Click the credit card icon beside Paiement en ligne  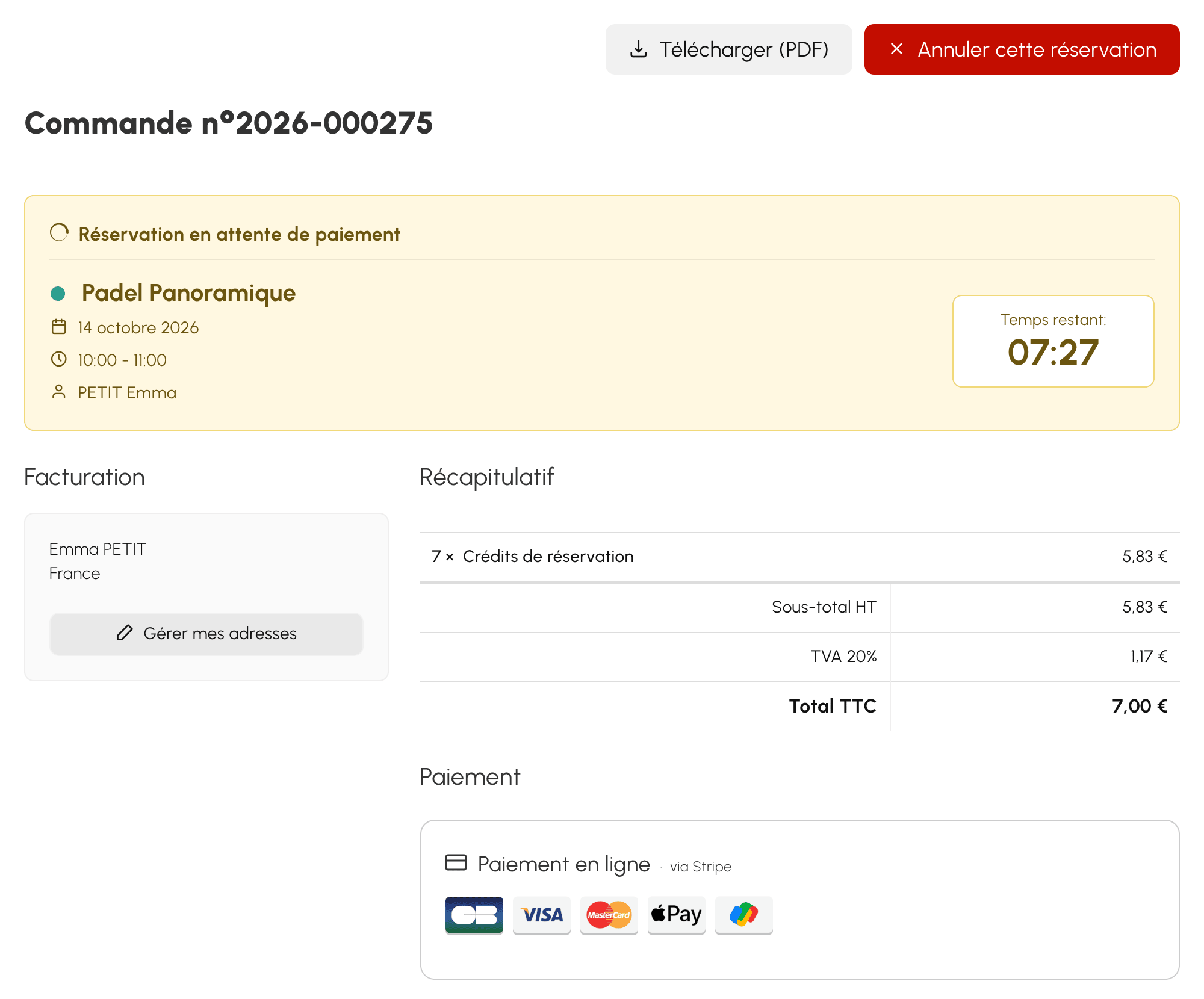[456, 862]
